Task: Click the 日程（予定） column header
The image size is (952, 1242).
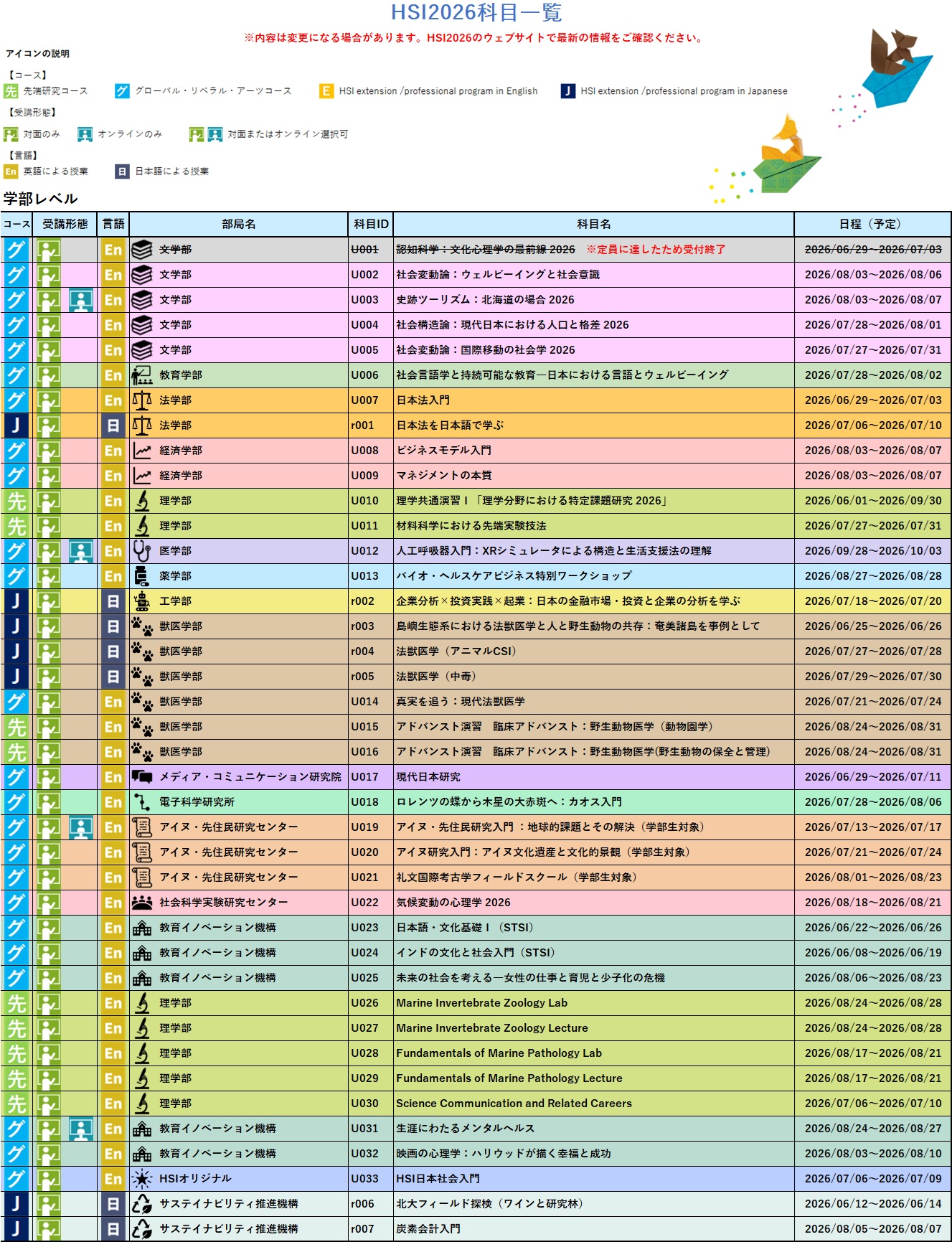Action: tap(872, 225)
